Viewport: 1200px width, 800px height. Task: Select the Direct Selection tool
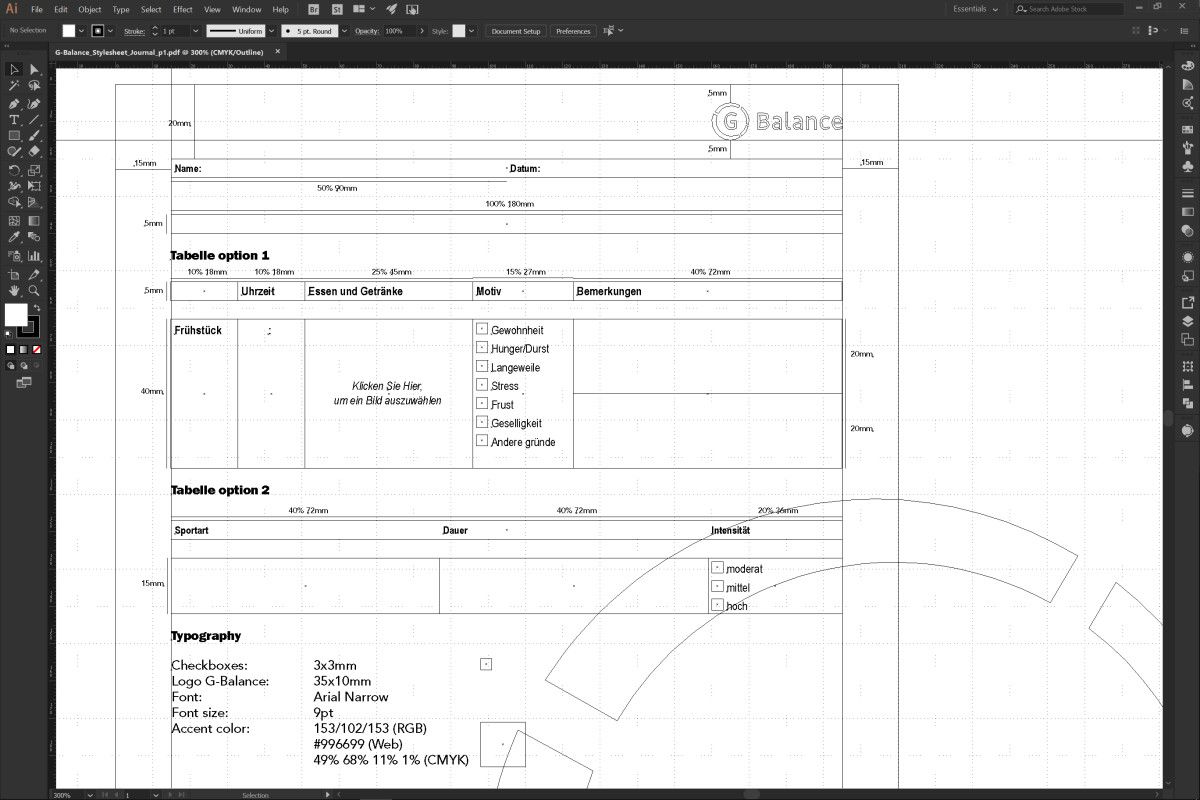(34, 70)
